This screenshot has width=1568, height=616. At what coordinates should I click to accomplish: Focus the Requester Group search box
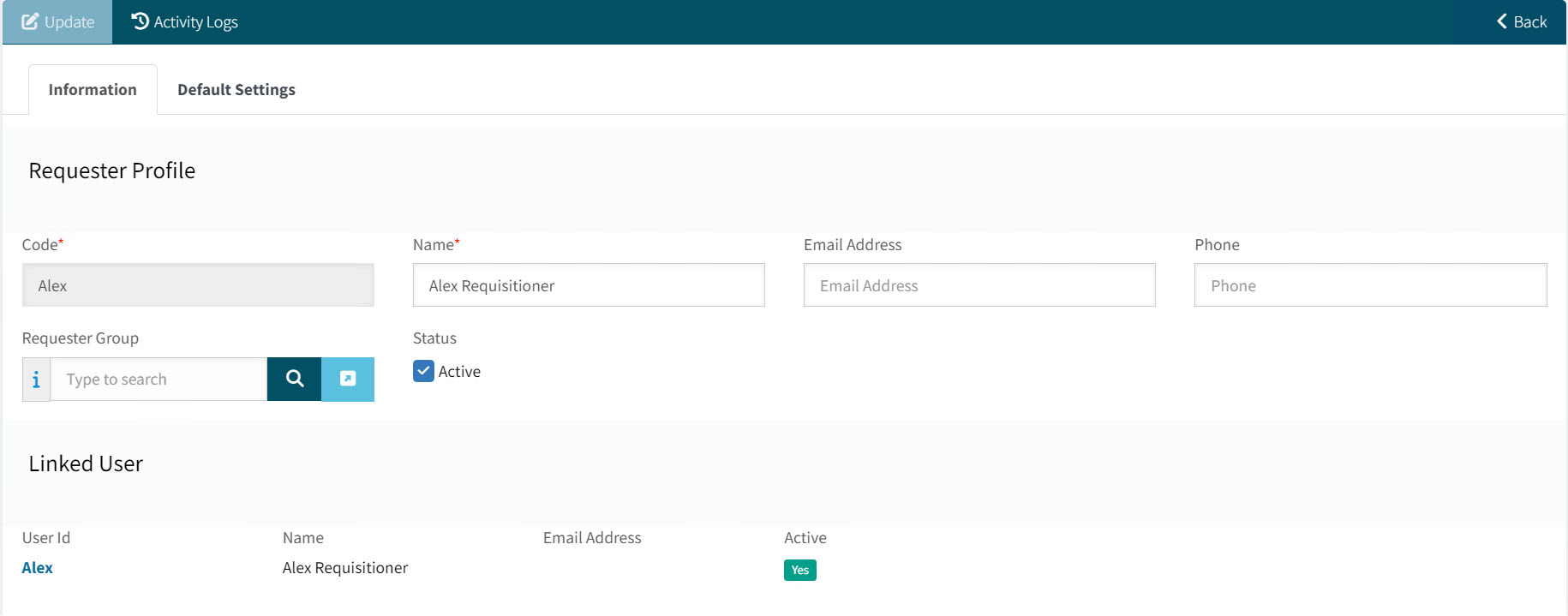click(159, 380)
